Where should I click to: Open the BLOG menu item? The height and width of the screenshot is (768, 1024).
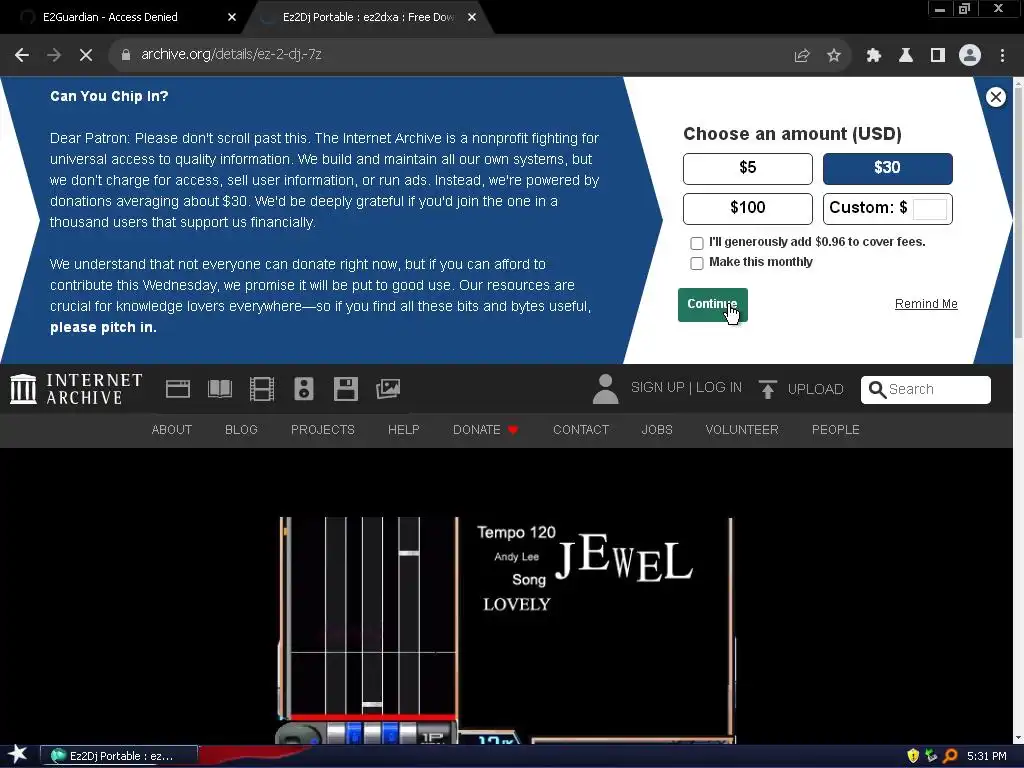point(241,430)
